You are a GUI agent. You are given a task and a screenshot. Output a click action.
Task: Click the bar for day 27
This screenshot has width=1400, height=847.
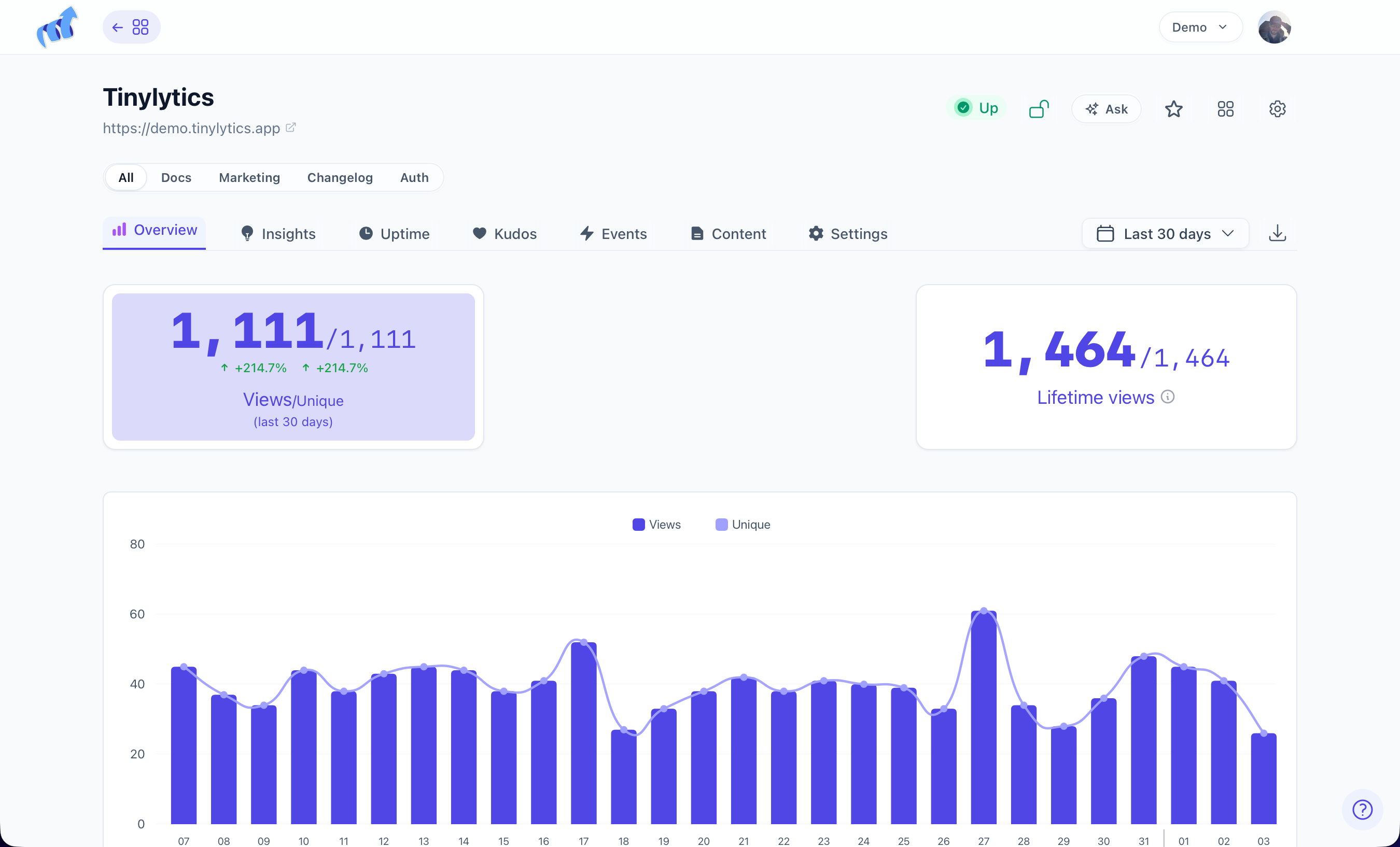[x=984, y=717]
